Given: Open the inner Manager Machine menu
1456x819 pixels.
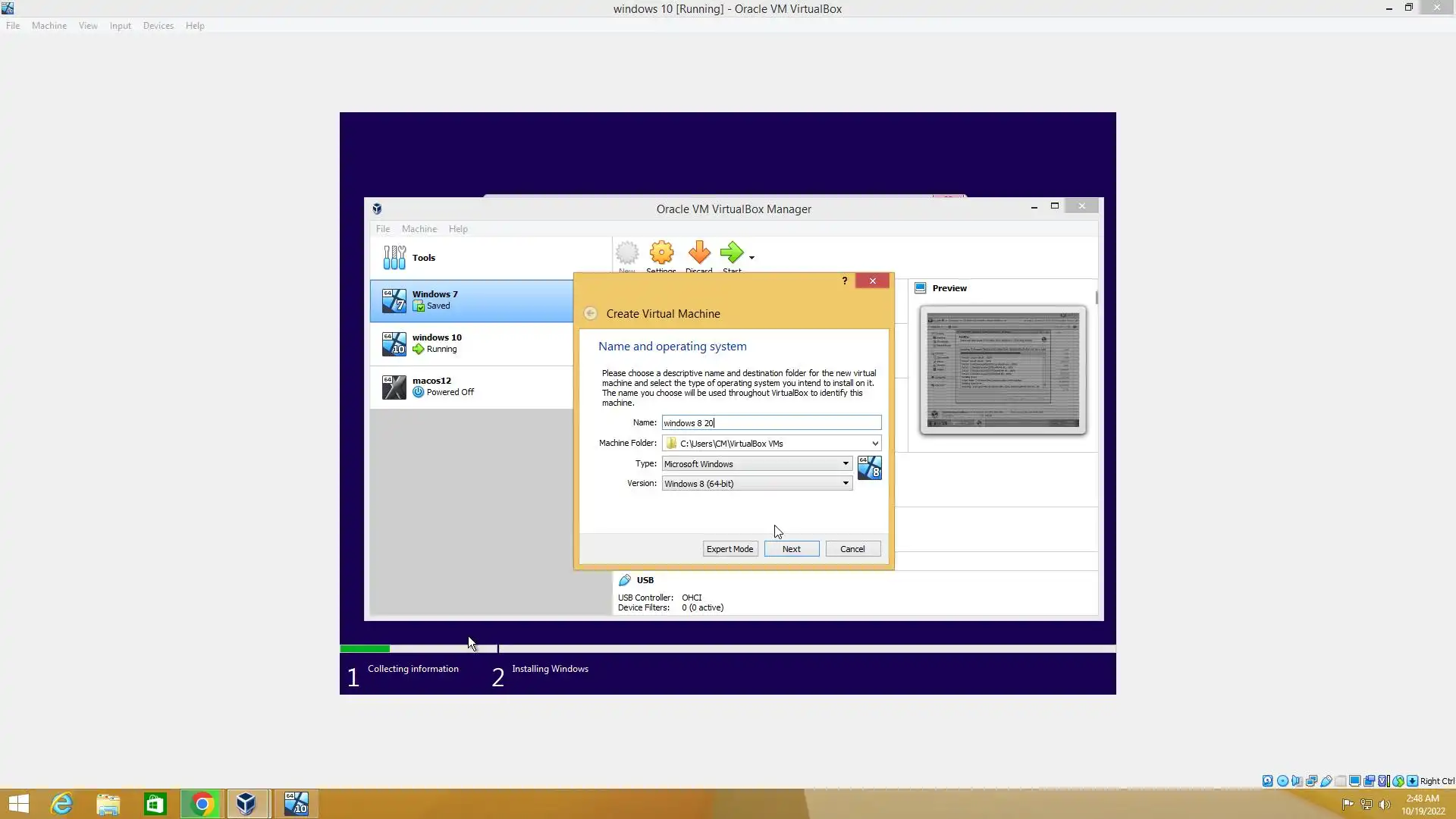Looking at the screenshot, I should click(419, 229).
